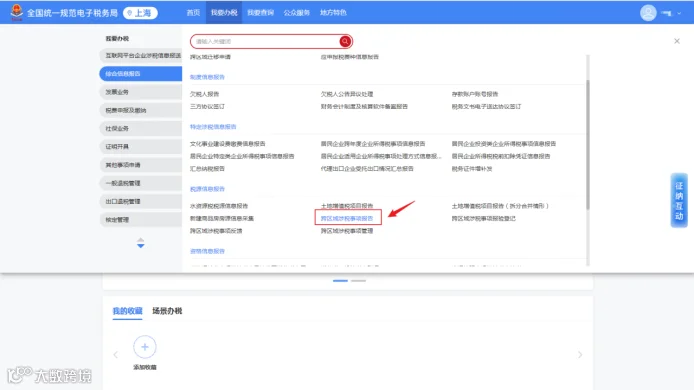Select 其他事项申请 sidebar item
694x390 pixels.
[x=141, y=165]
